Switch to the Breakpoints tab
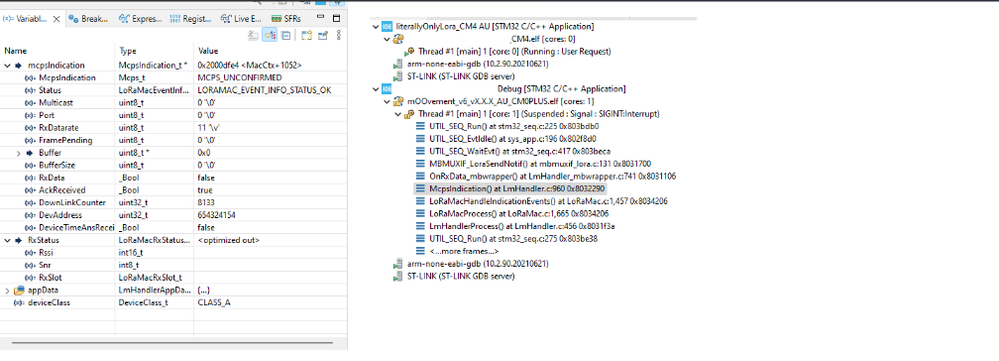 point(88,19)
